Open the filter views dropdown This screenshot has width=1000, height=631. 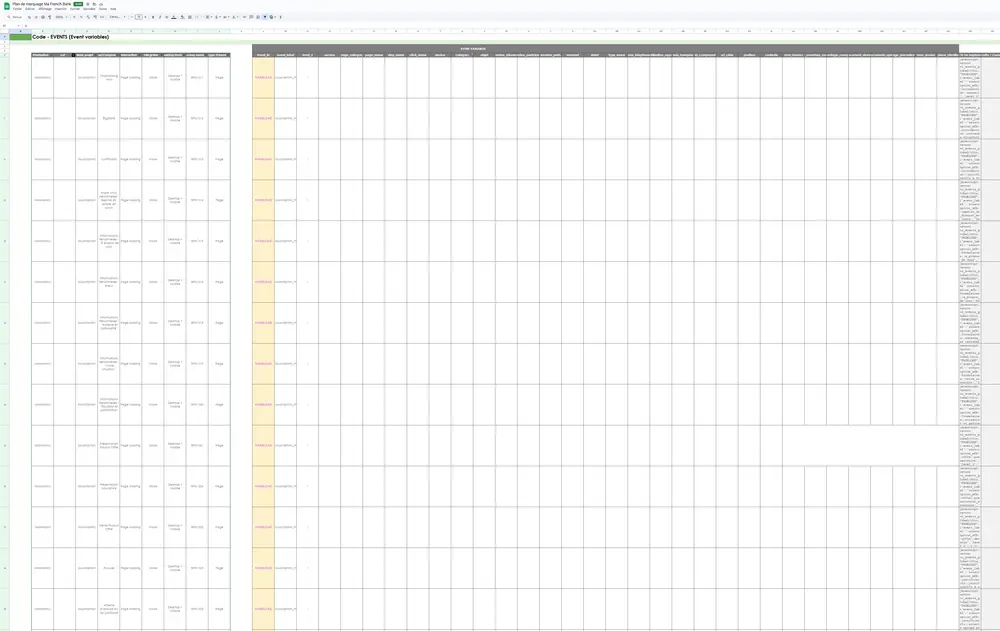[x=273, y=17]
